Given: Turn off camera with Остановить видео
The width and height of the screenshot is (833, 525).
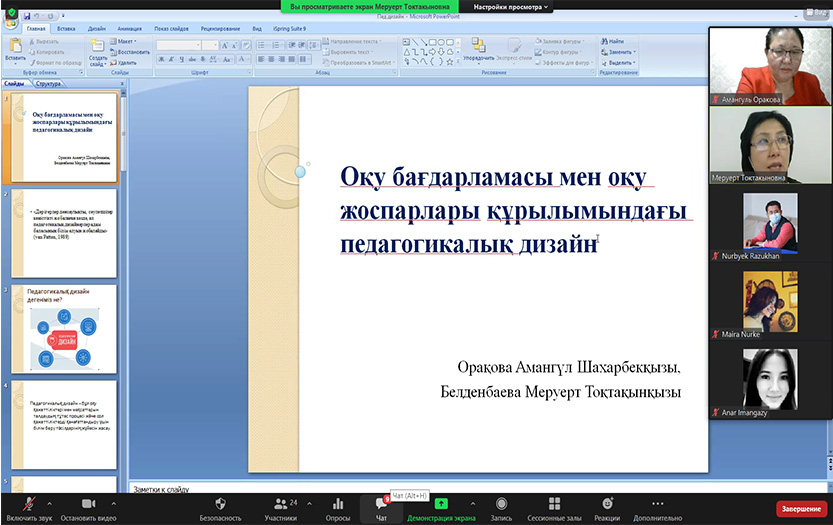Looking at the screenshot, I should point(87,504).
